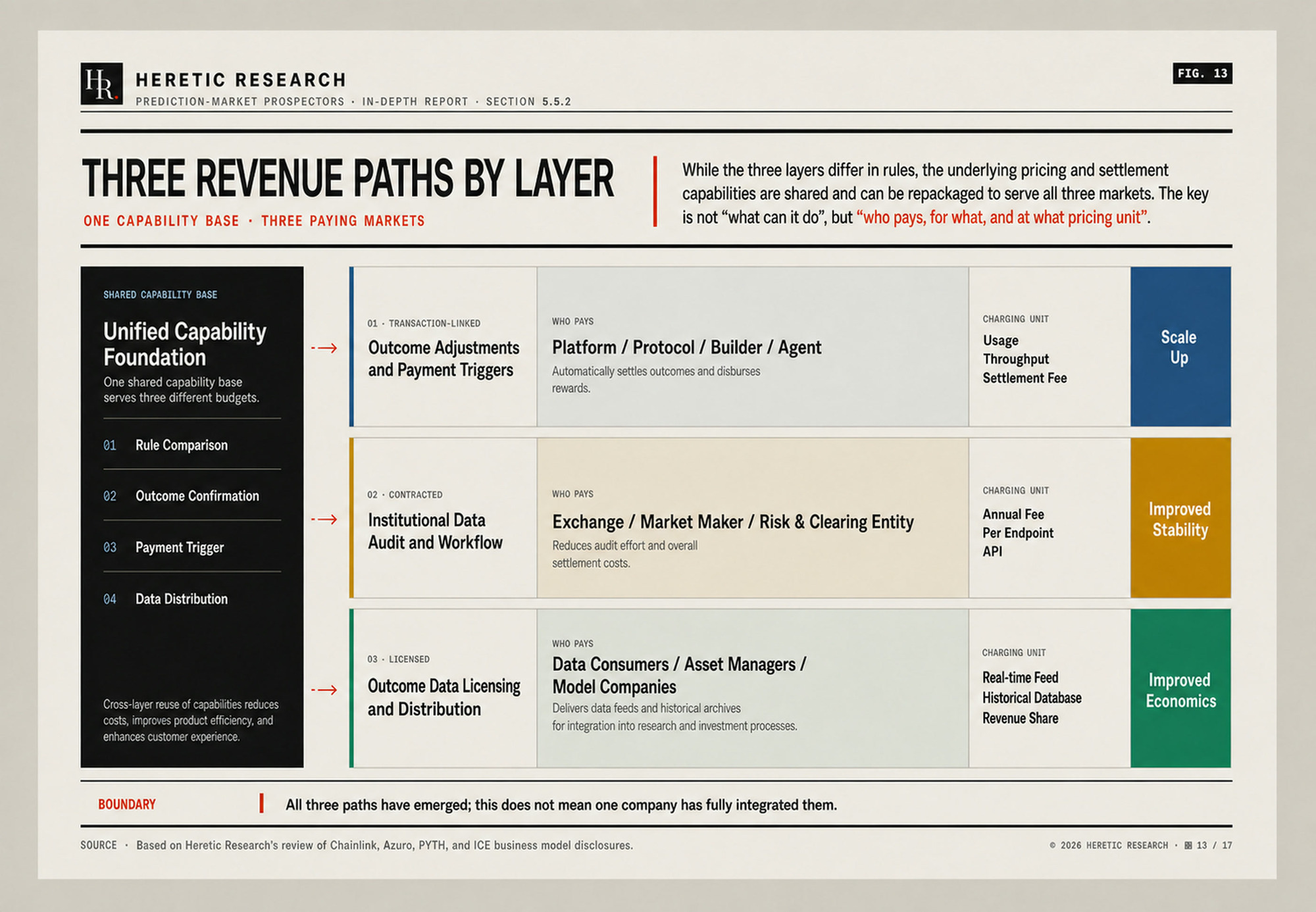
Task: Click the 'HERETIC RESEARCH' header text
Action: click(x=241, y=80)
